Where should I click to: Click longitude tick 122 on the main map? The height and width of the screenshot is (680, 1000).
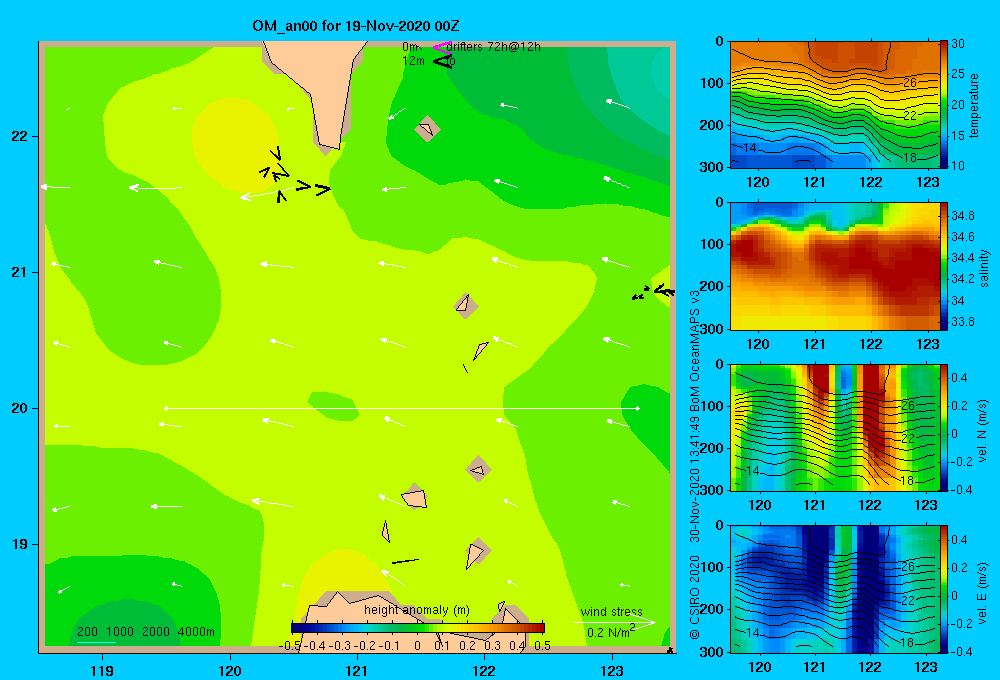pos(484,670)
